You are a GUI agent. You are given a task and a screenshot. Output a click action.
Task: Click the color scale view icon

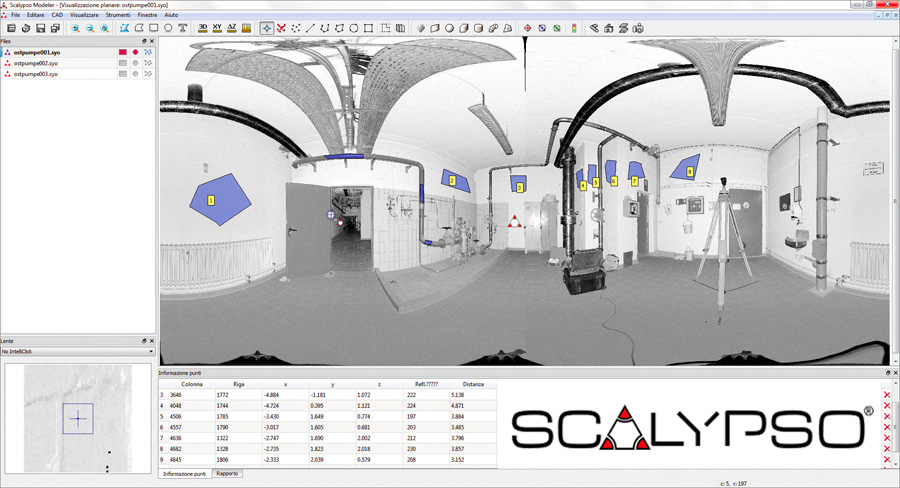tap(246, 28)
